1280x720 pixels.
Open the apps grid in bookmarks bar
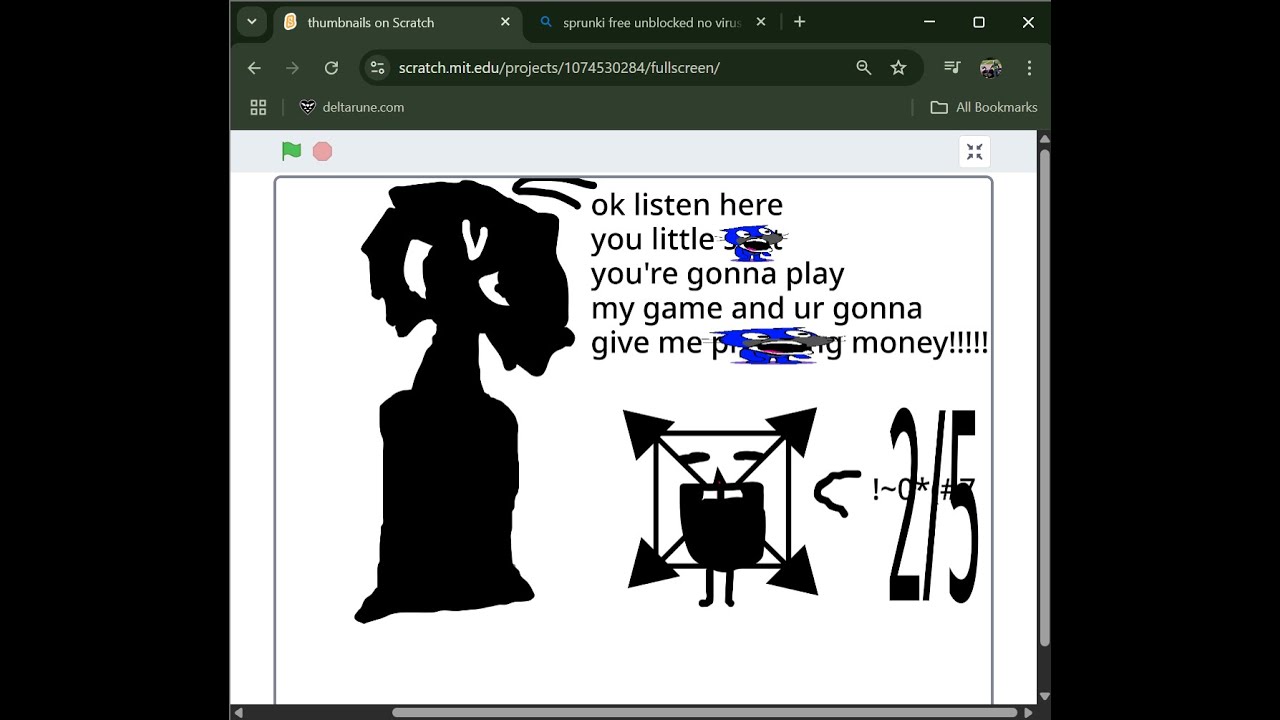click(258, 107)
